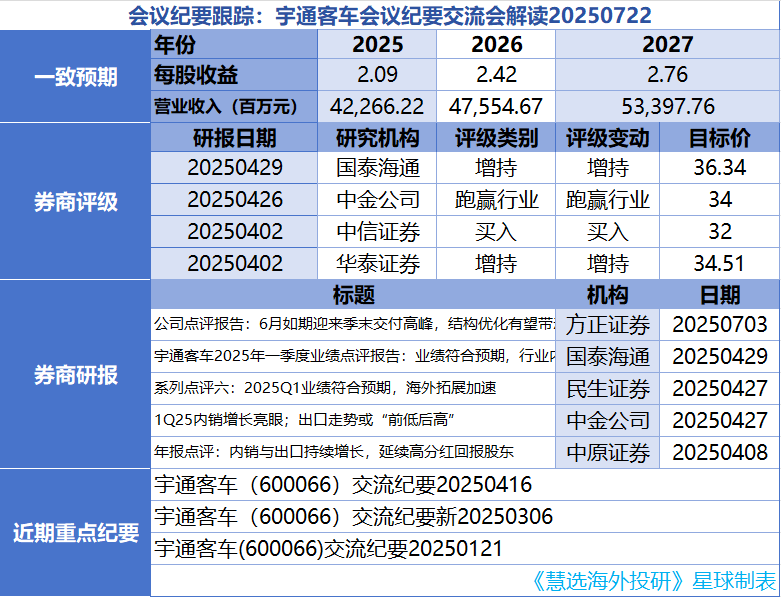
Task: Select the 华泰证券 institution cell
Action: coord(378,263)
